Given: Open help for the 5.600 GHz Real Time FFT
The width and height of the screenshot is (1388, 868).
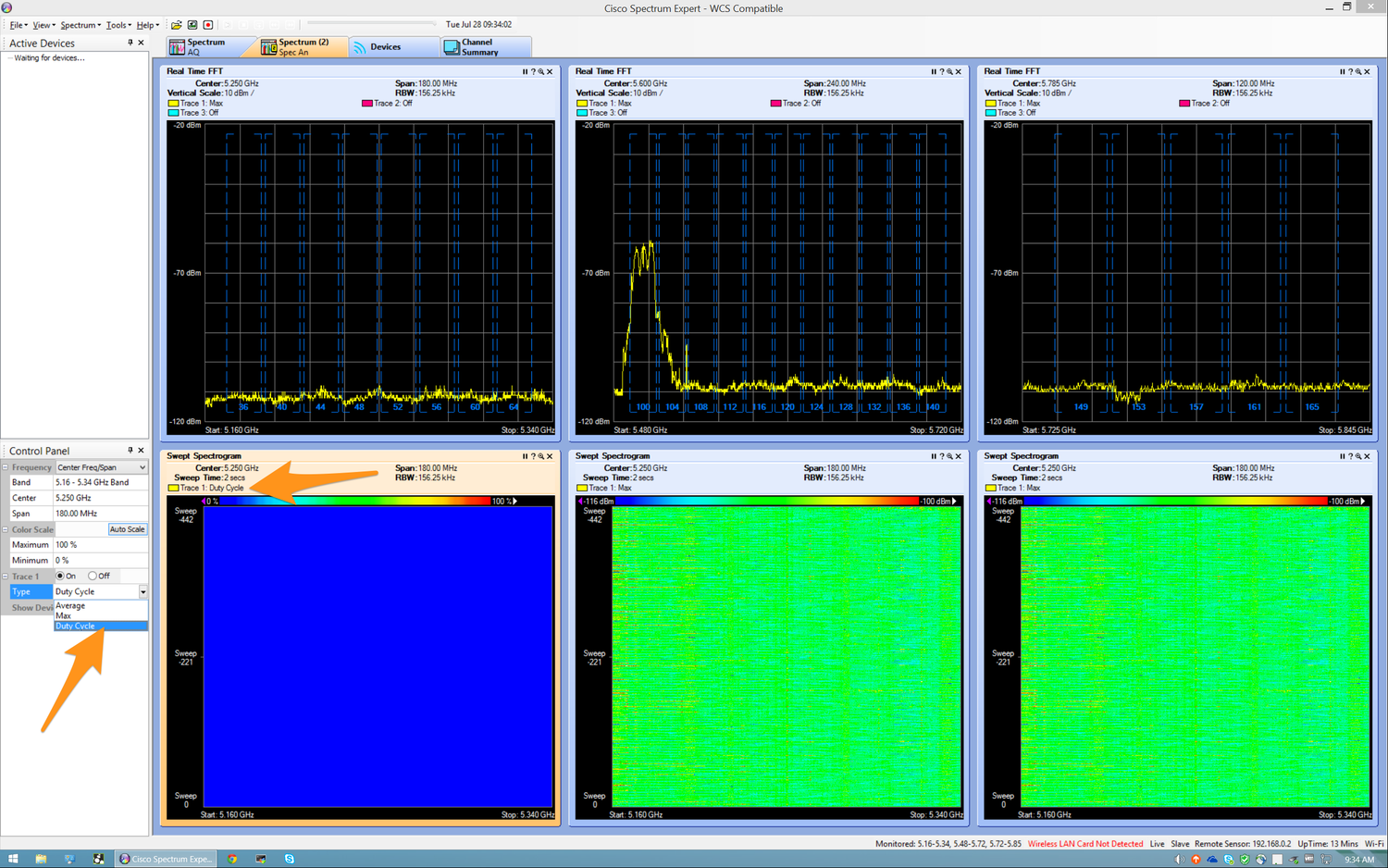Looking at the screenshot, I should point(942,71).
